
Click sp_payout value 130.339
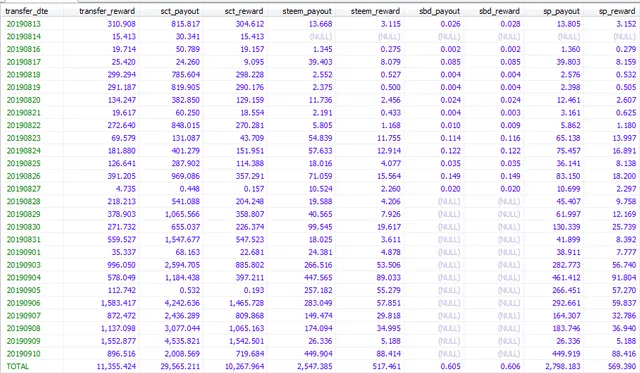coord(567,226)
